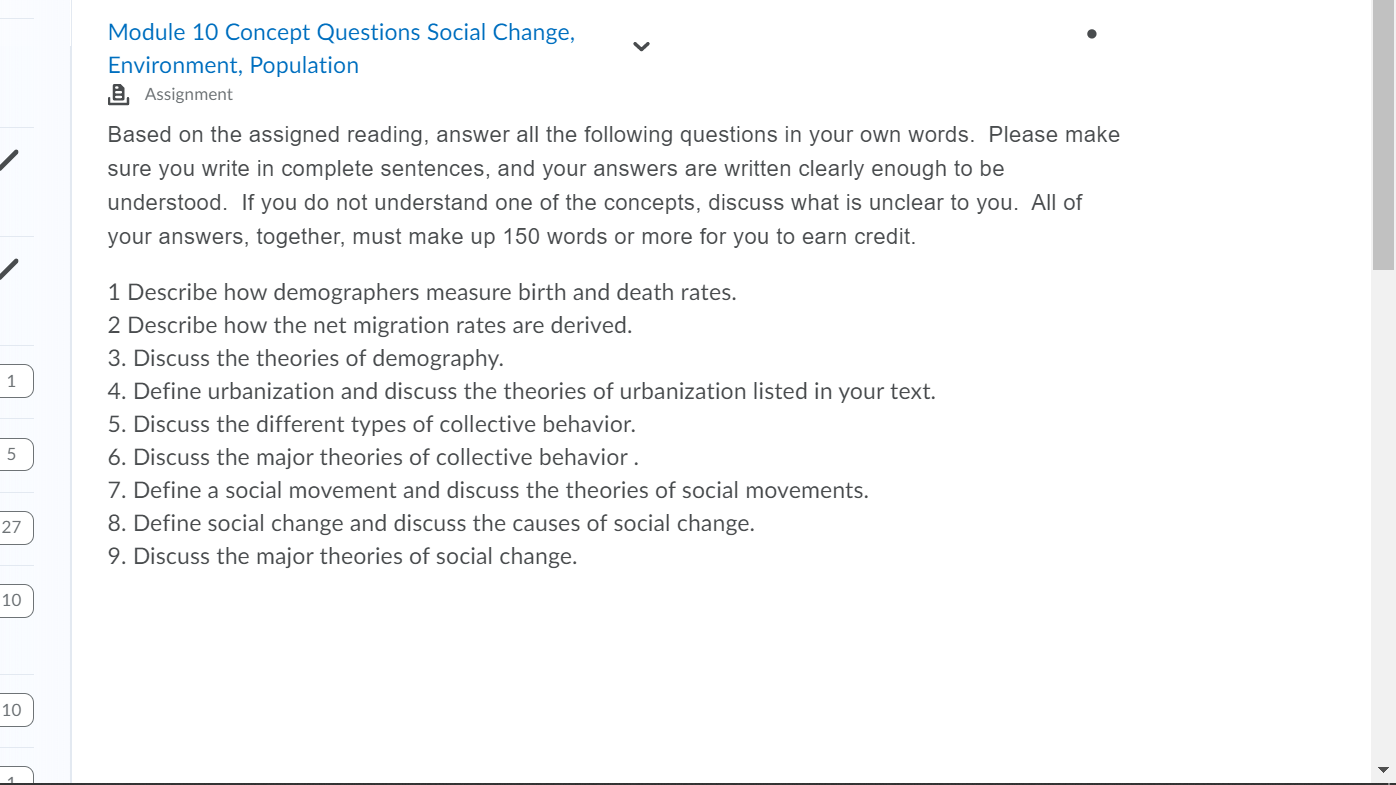Select the lower sidebar badge showing 10
1396x785 pixels.
point(15,710)
